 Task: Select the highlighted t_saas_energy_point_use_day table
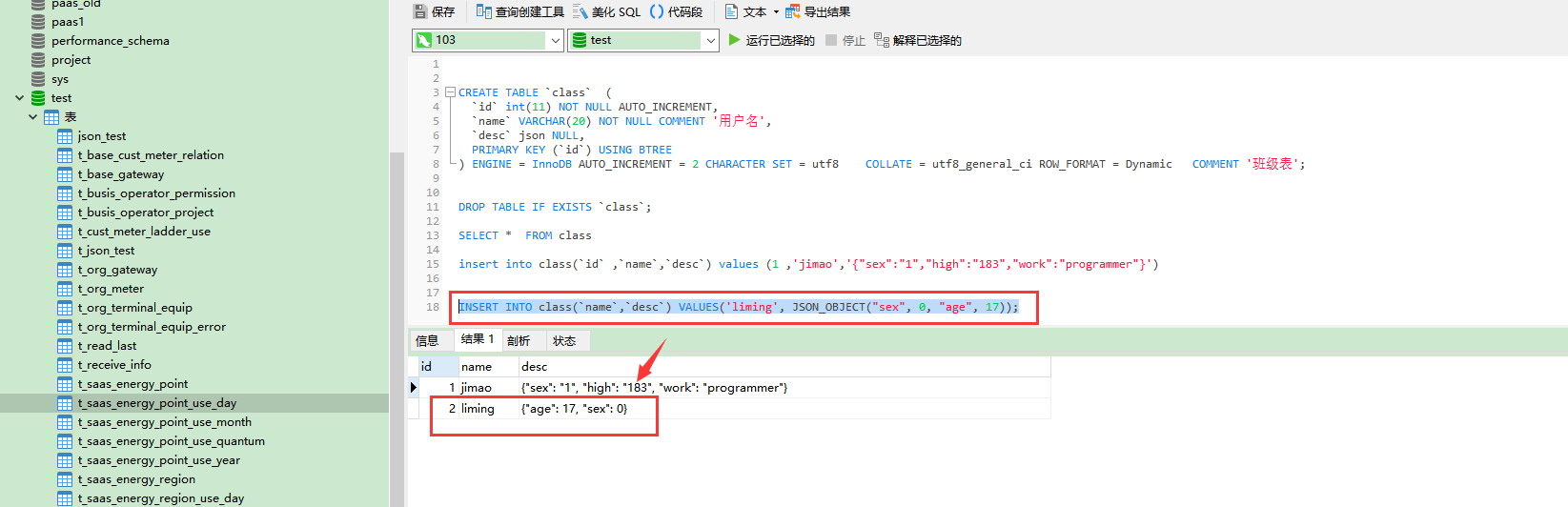coord(157,403)
